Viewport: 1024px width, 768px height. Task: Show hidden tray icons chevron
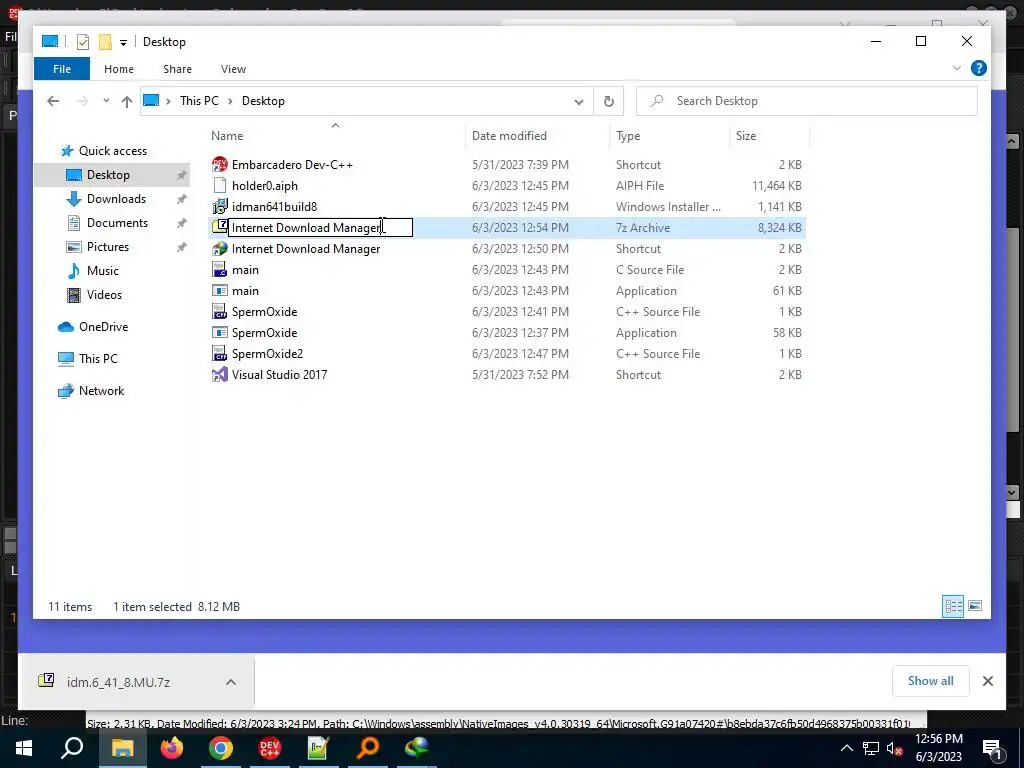click(x=846, y=748)
